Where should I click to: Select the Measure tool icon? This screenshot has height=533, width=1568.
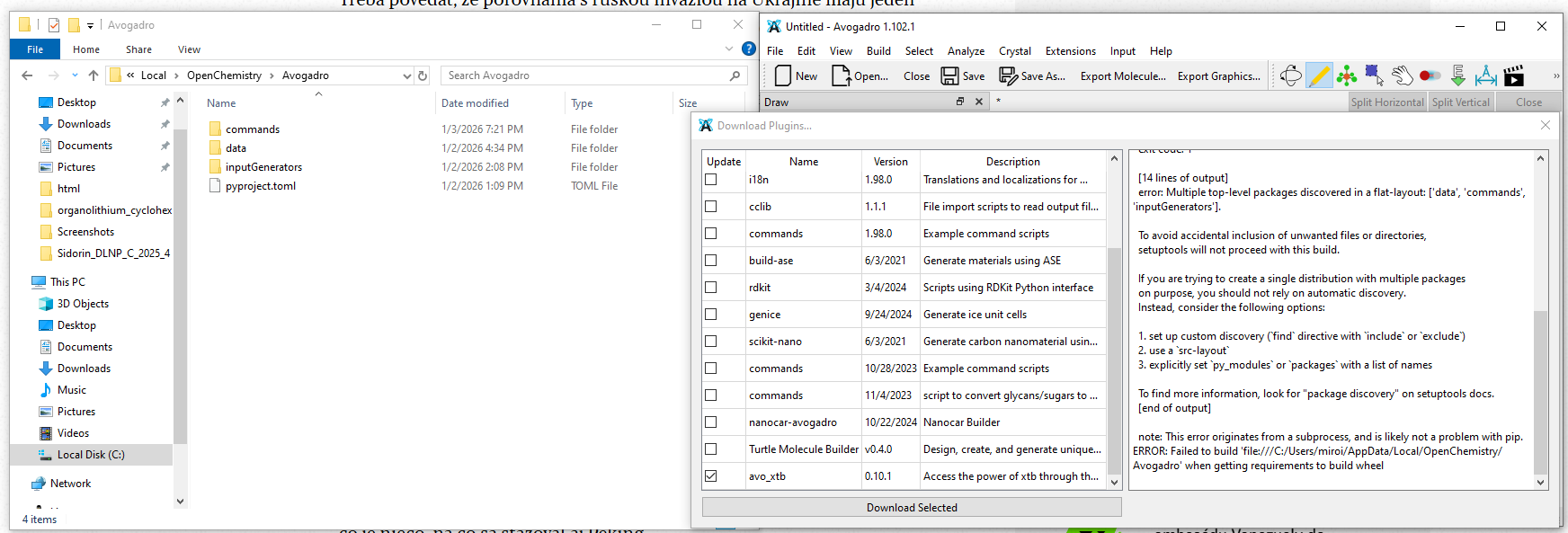[x=1485, y=76]
